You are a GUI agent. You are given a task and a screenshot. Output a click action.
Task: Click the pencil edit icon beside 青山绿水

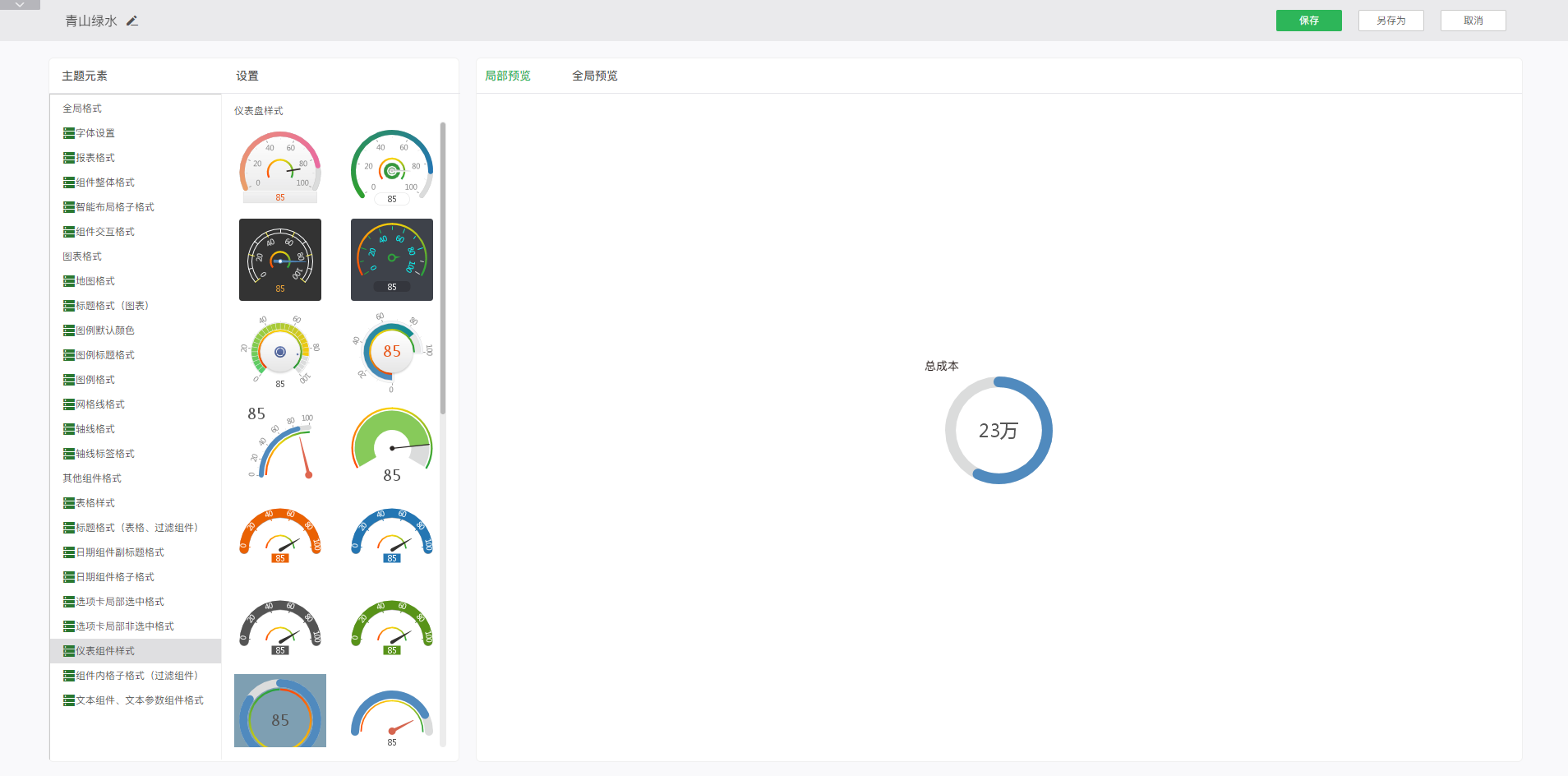132,21
